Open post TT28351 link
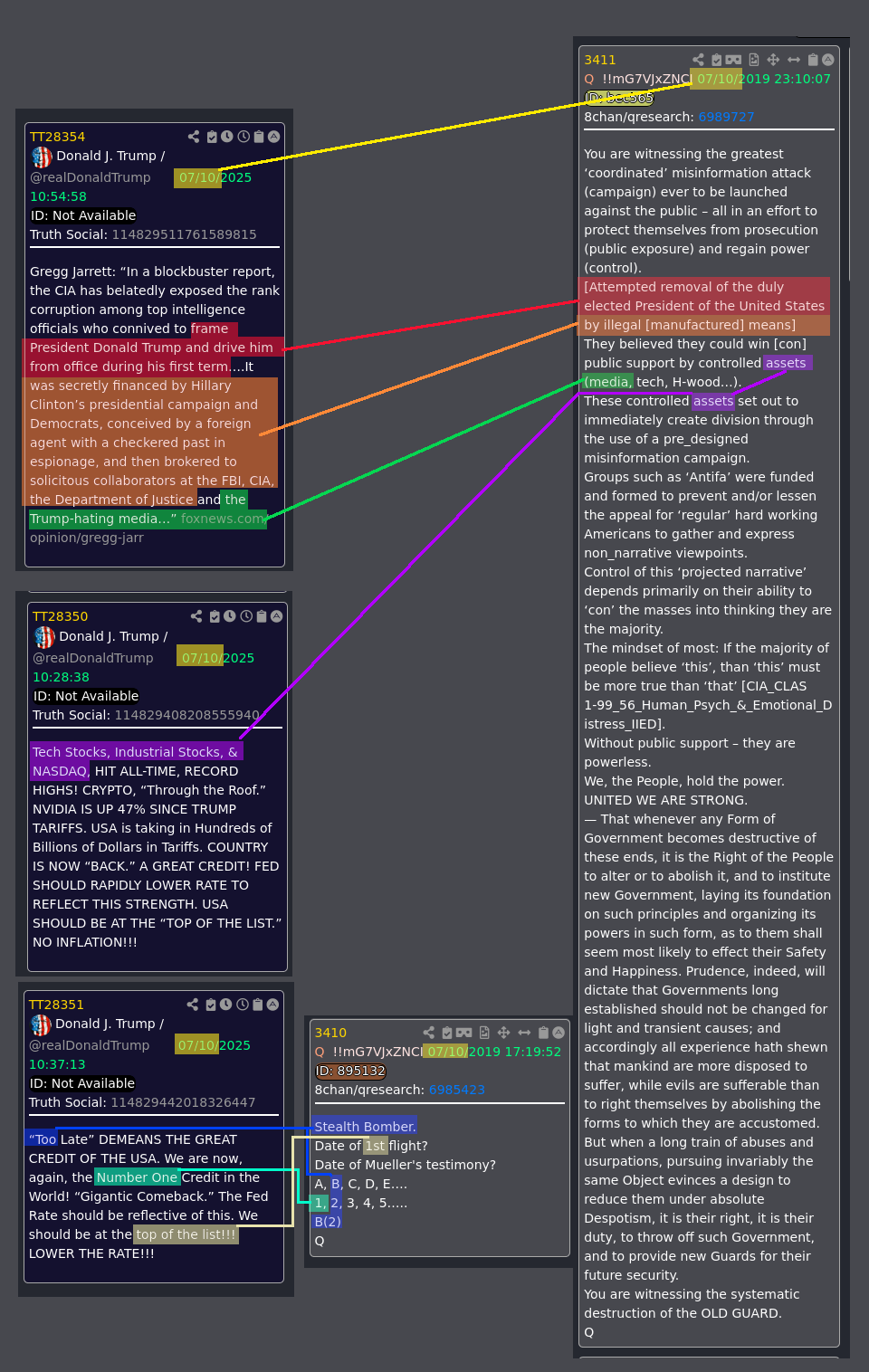 [56, 1005]
